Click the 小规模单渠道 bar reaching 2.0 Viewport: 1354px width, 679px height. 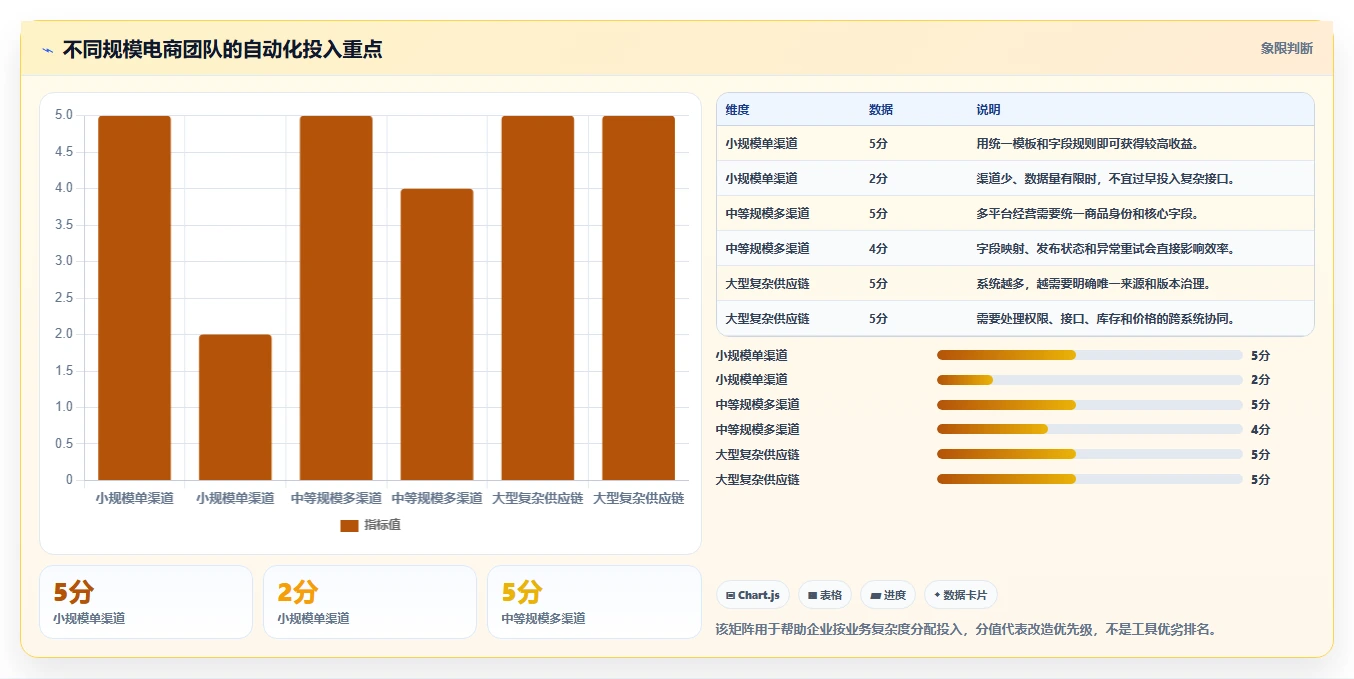pos(235,407)
